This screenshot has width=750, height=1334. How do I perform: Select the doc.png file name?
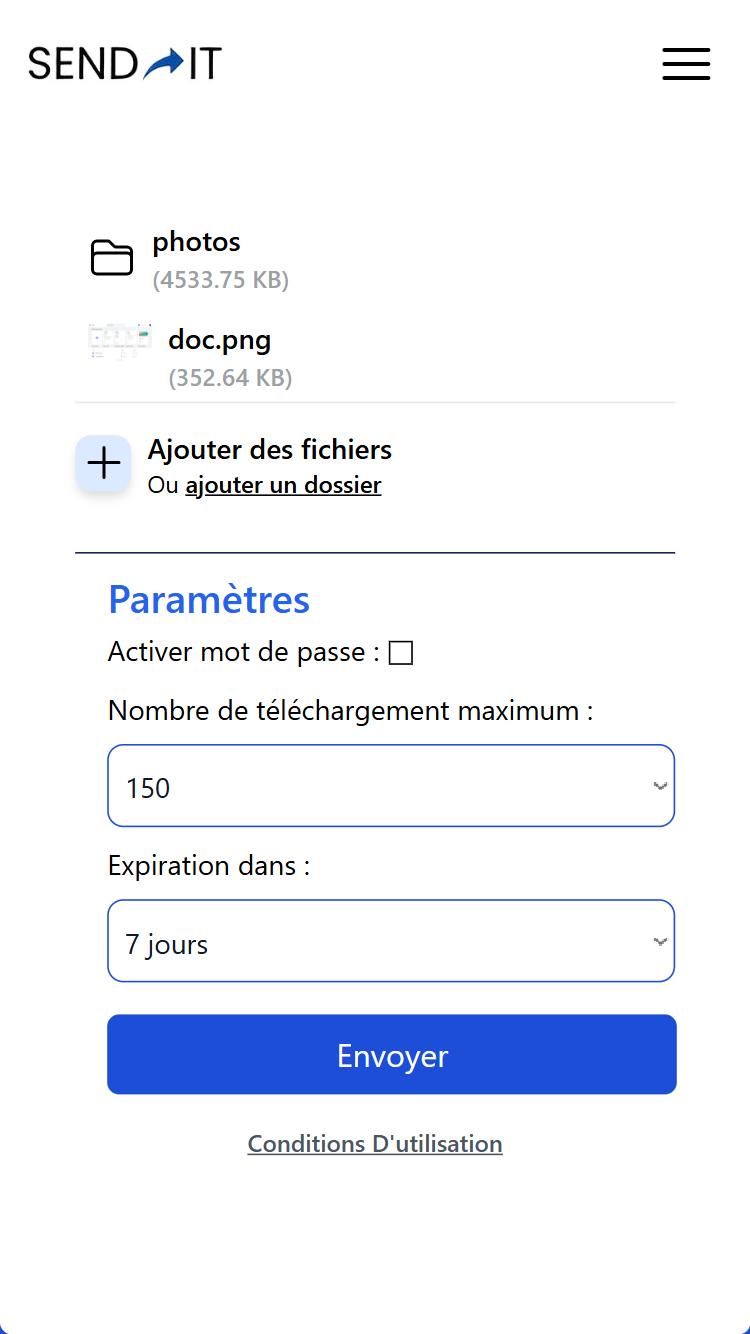[220, 340]
